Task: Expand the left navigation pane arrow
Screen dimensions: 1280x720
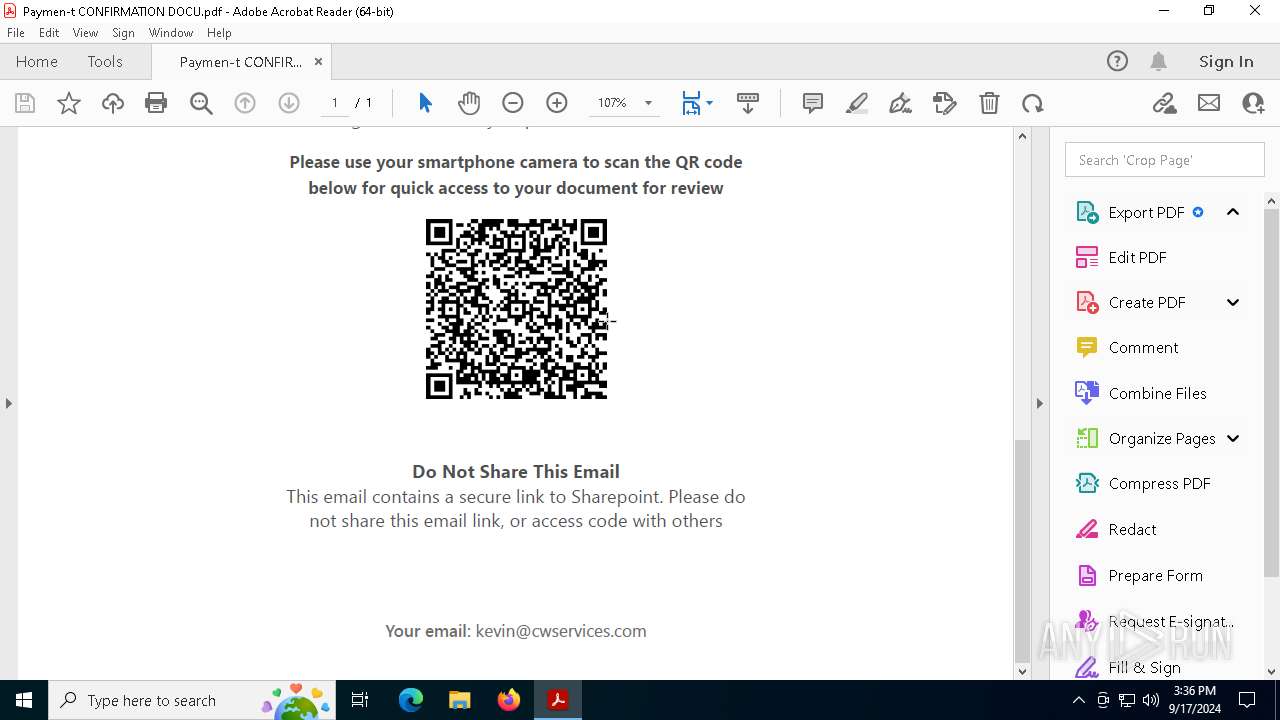Action: click(x=8, y=403)
